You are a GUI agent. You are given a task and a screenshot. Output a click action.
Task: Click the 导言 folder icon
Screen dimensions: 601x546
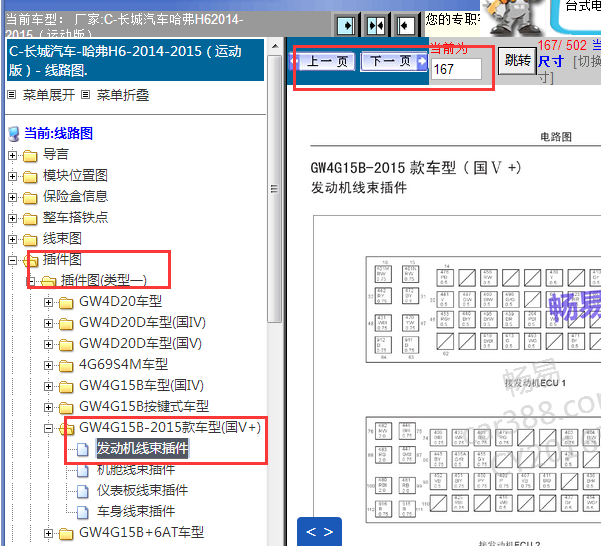coord(30,156)
